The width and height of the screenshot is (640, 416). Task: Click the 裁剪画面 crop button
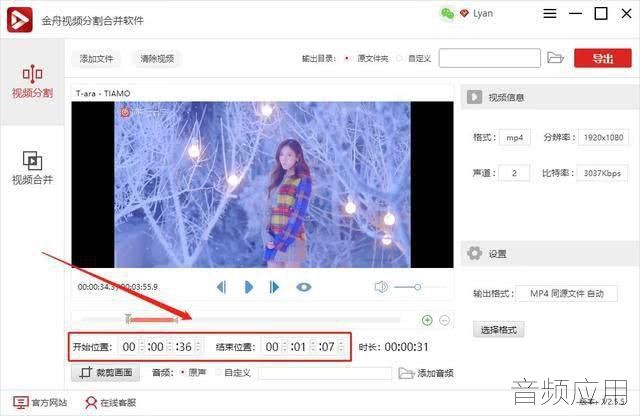(106, 372)
